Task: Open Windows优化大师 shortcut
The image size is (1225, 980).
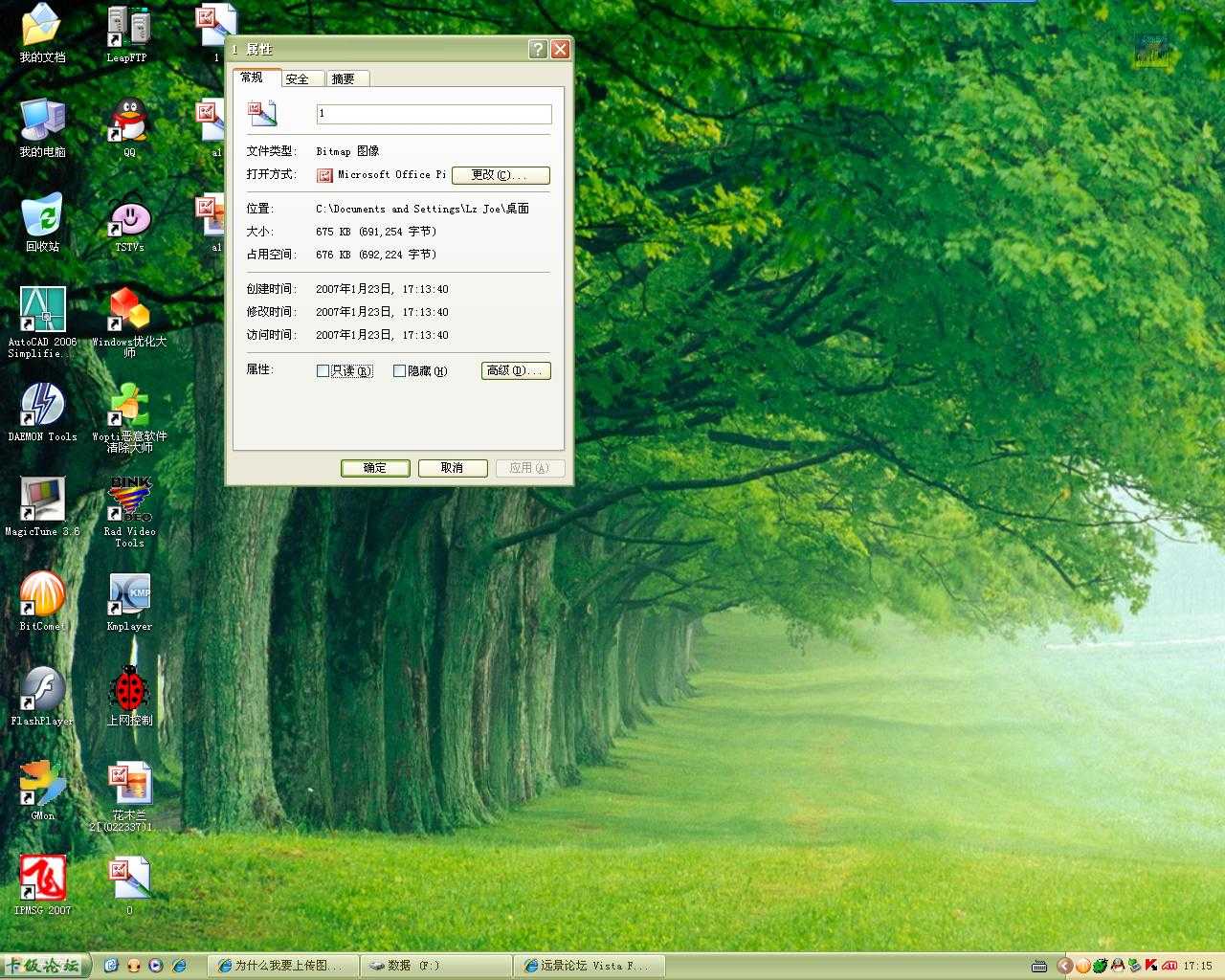Action: pos(129,322)
